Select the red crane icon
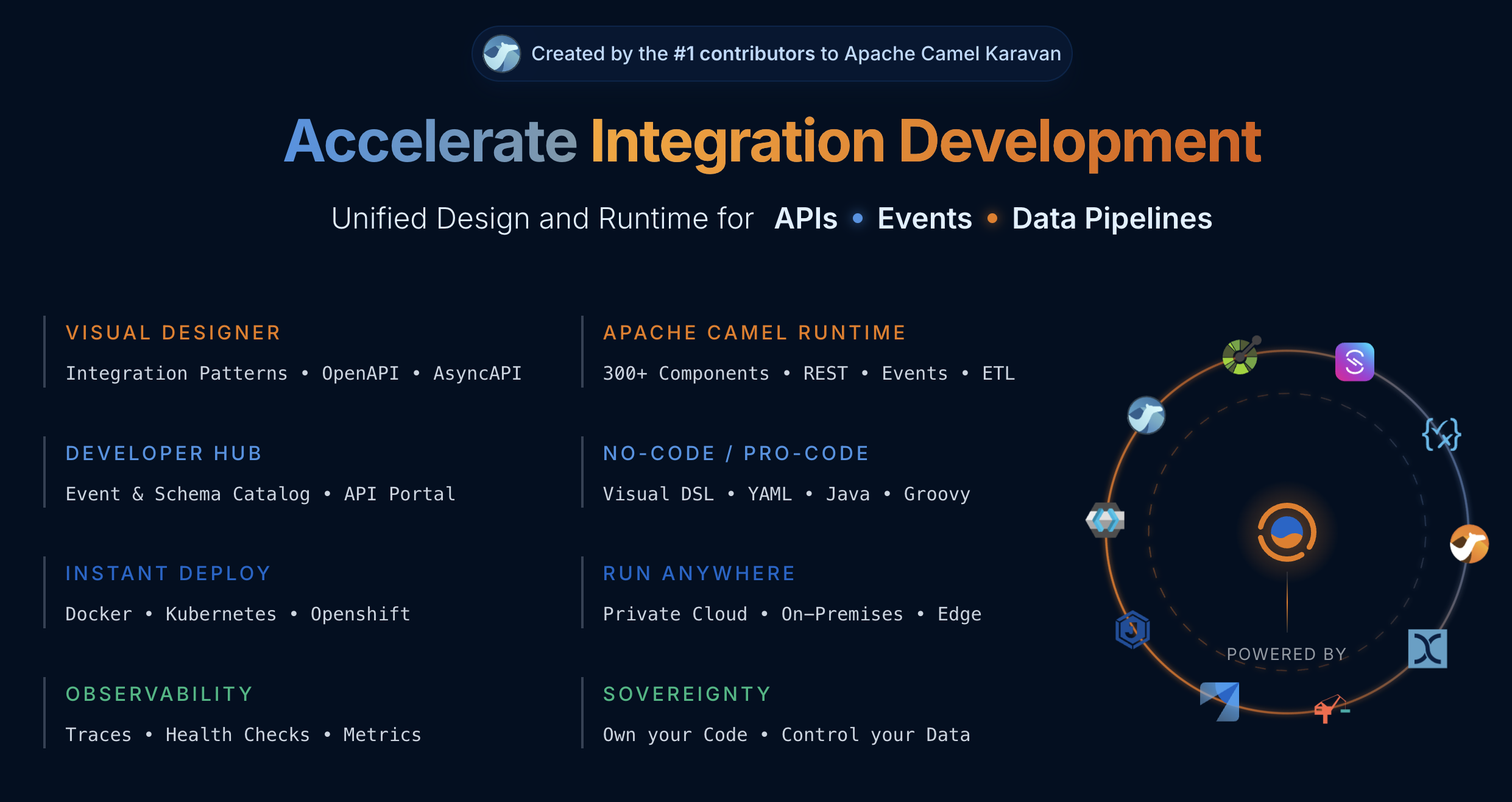This screenshot has width=1512, height=802. (x=1331, y=709)
